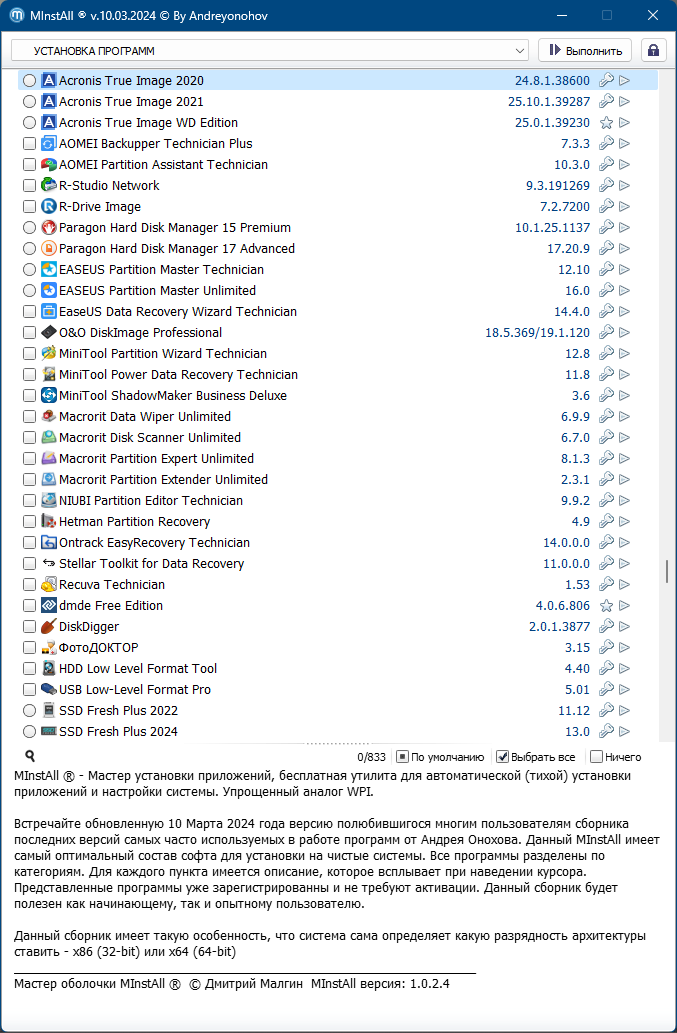Tick the 'Ничего' checkbox

point(597,757)
